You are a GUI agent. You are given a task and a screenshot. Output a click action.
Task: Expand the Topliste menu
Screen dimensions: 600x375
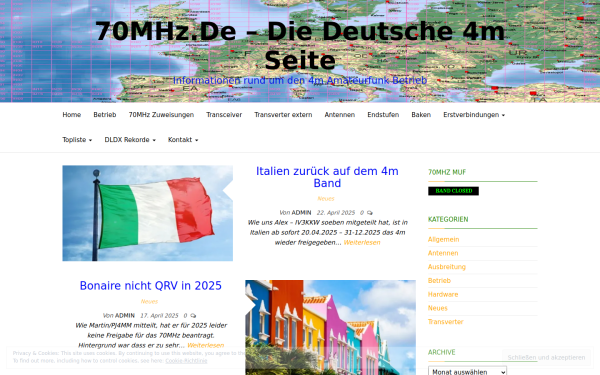(77, 140)
